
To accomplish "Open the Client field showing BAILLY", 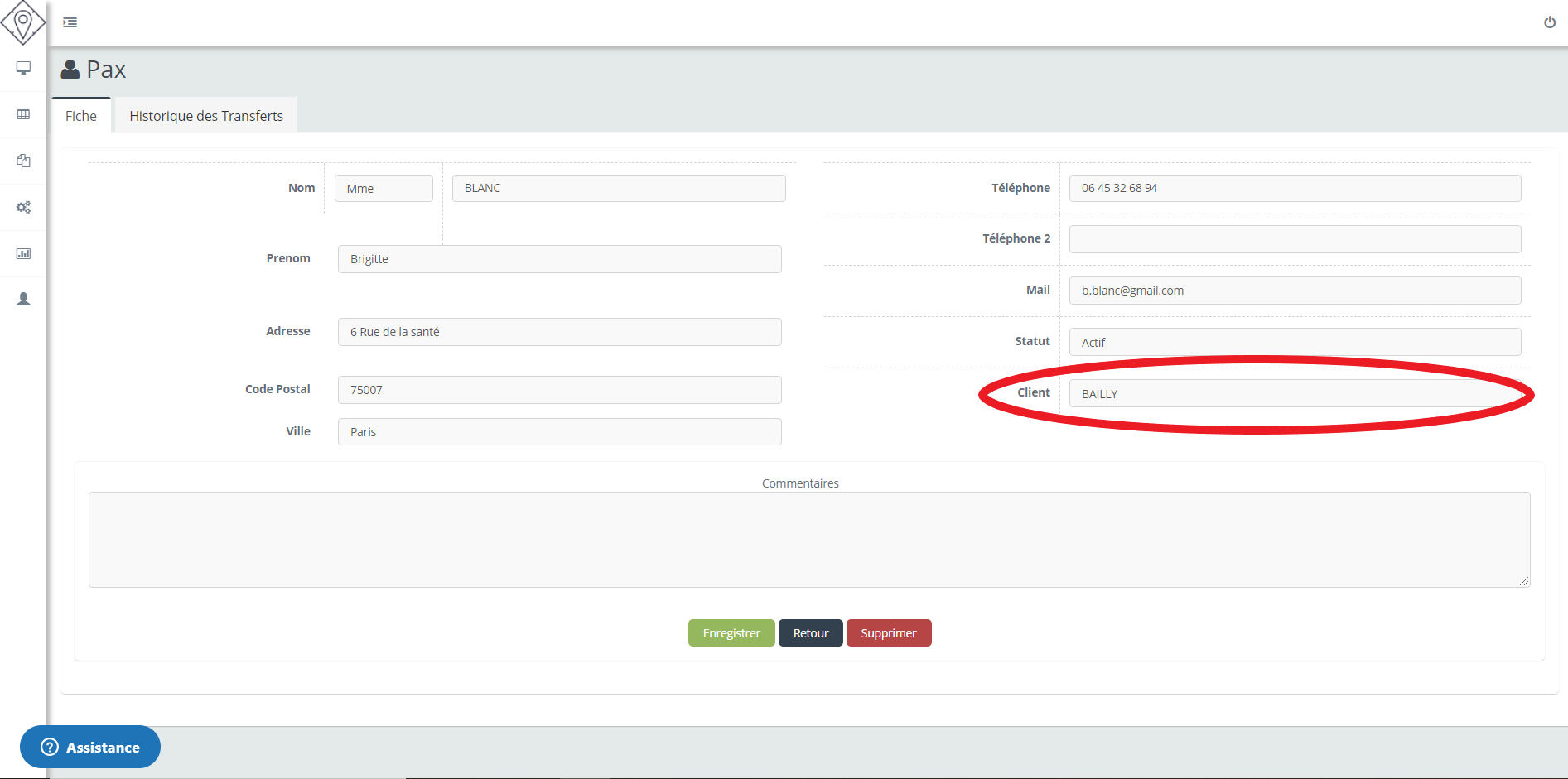I will (1294, 393).
